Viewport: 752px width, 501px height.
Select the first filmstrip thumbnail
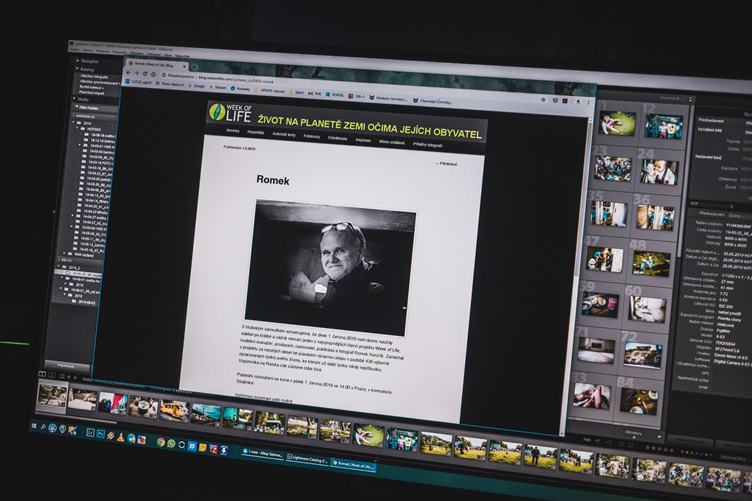click(x=52, y=396)
